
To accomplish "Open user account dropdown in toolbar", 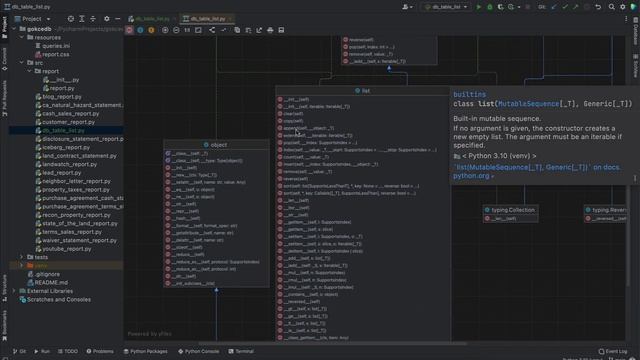I will point(407,7).
